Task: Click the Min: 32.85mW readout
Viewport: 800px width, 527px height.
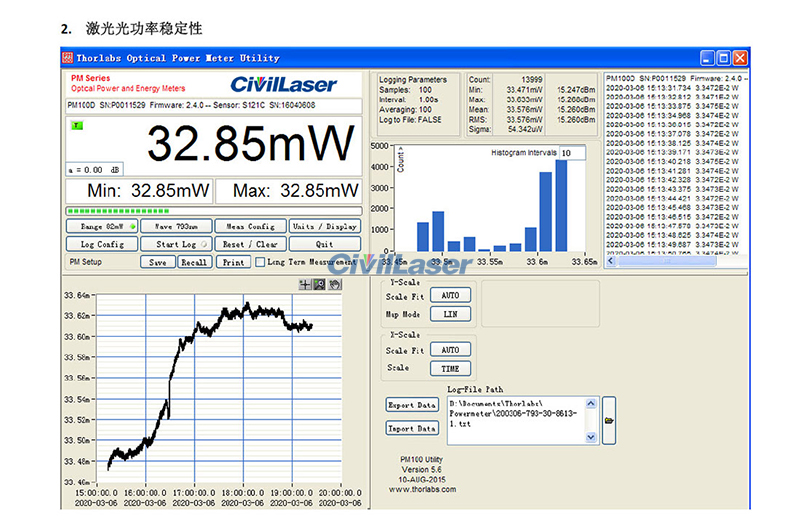Action: (139, 191)
